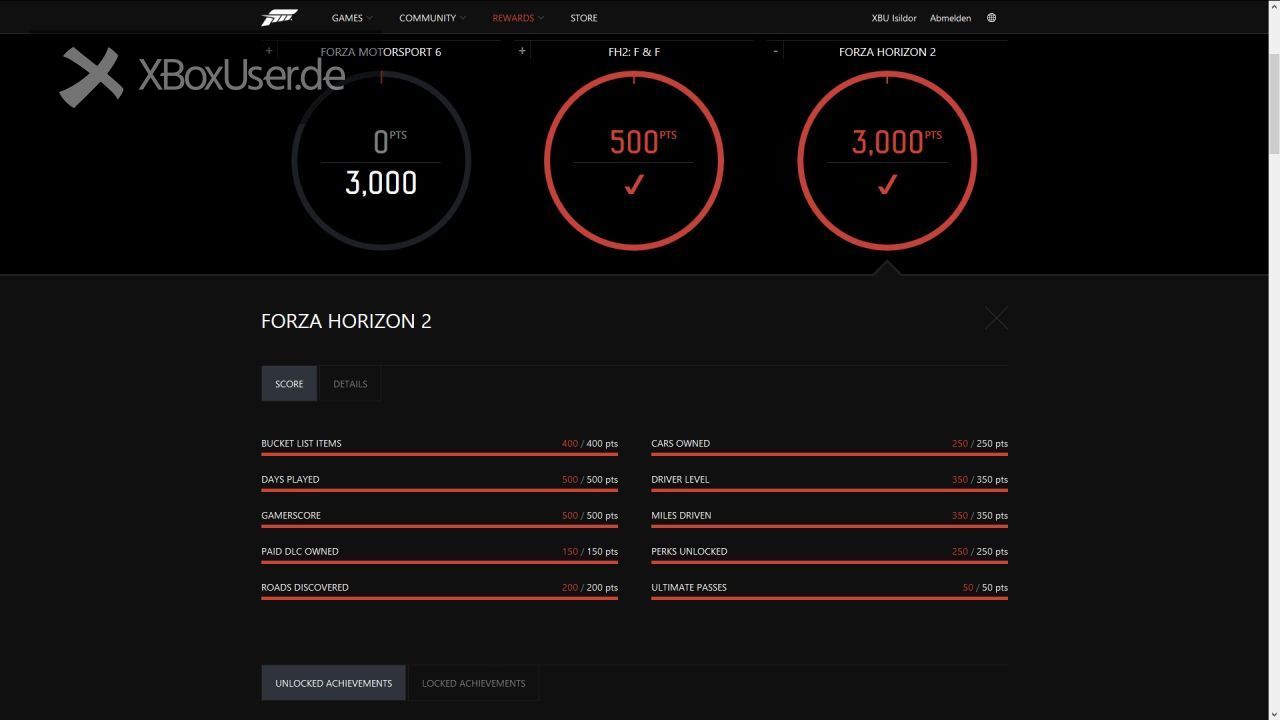Click the FORZA HORIZON 2 panel heading

(x=346, y=321)
